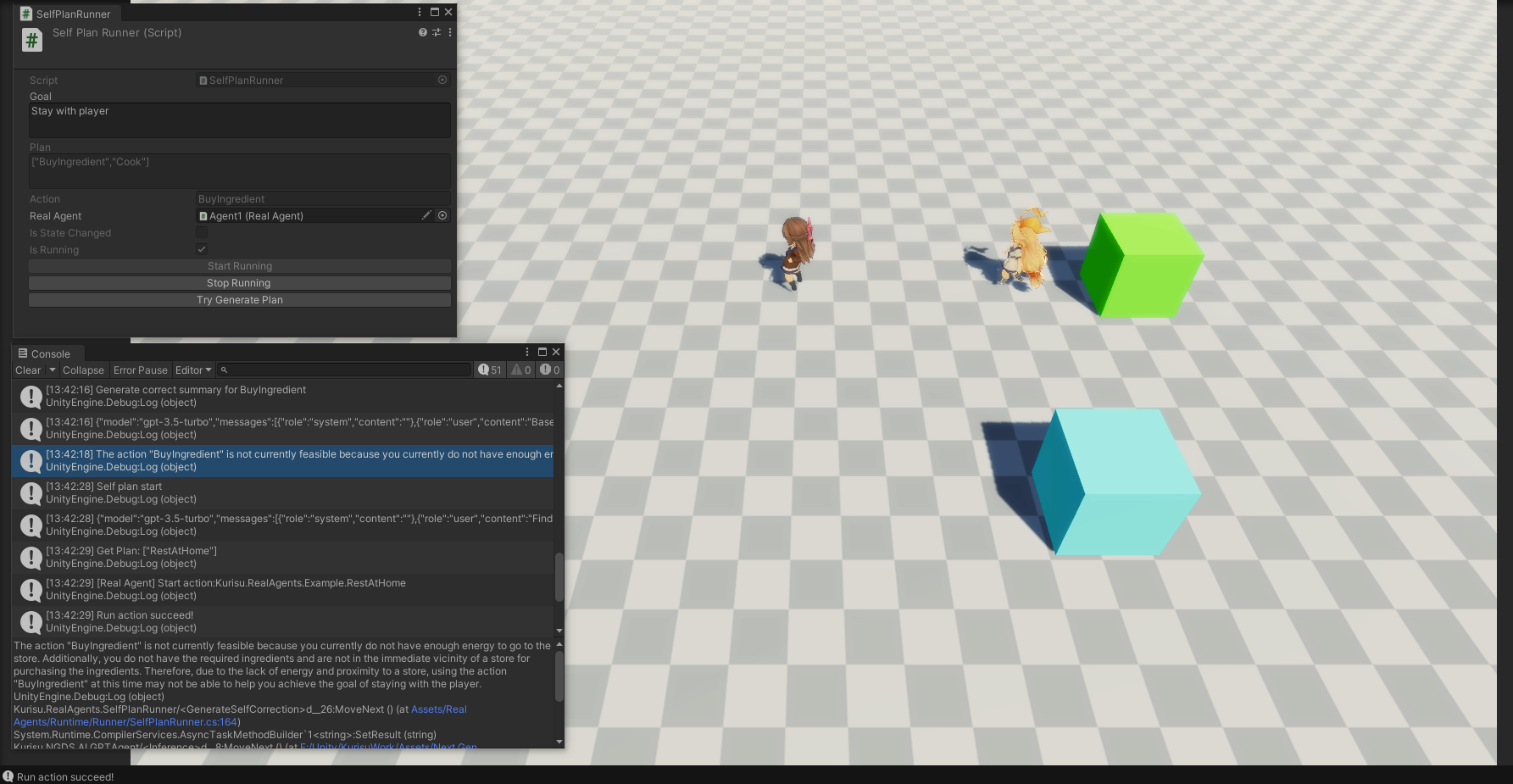This screenshot has height=784, width=1513.
Task: Click the object picker beside Script field
Action: point(442,80)
